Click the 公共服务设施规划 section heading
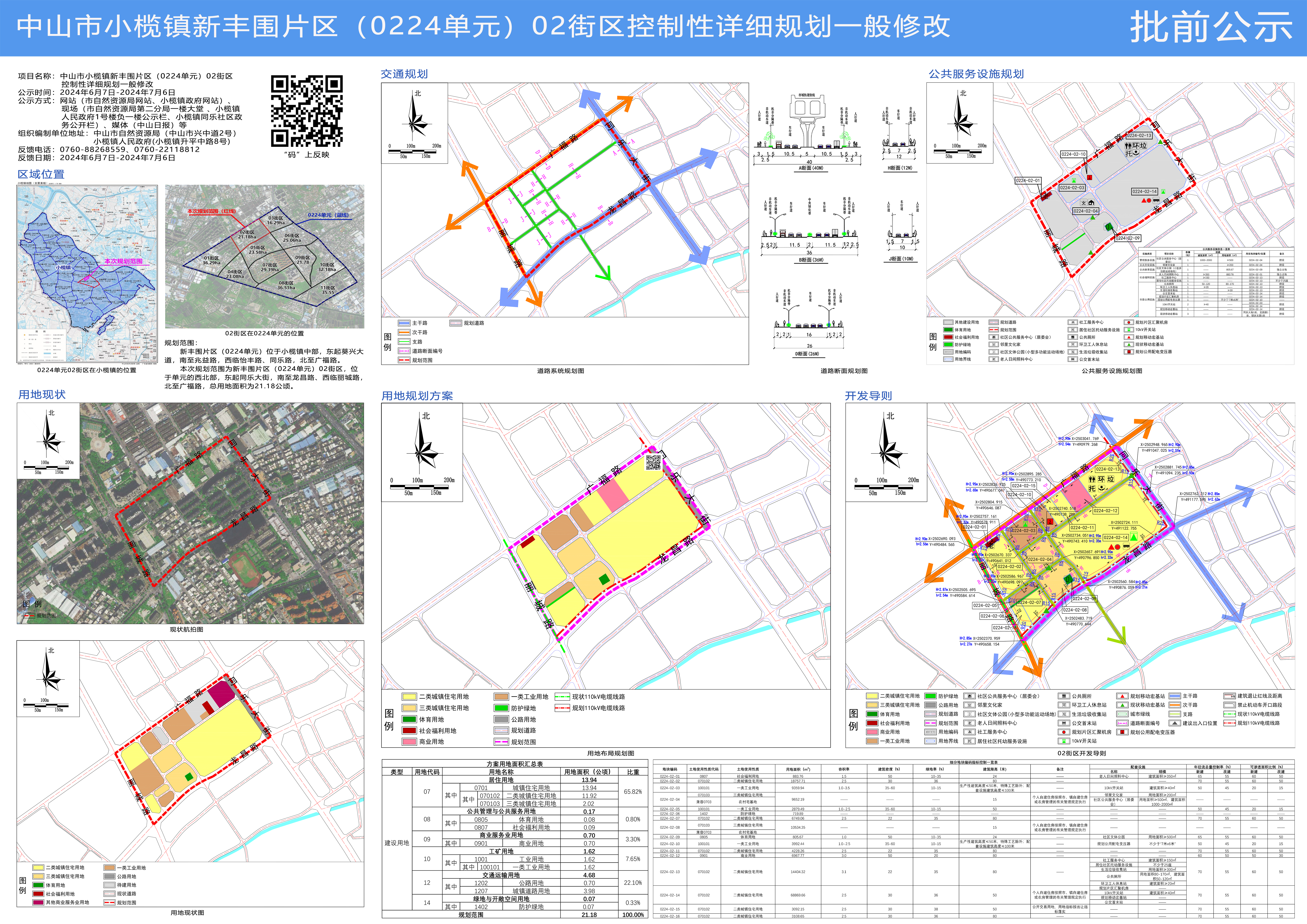1307x924 pixels. [x=976, y=74]
